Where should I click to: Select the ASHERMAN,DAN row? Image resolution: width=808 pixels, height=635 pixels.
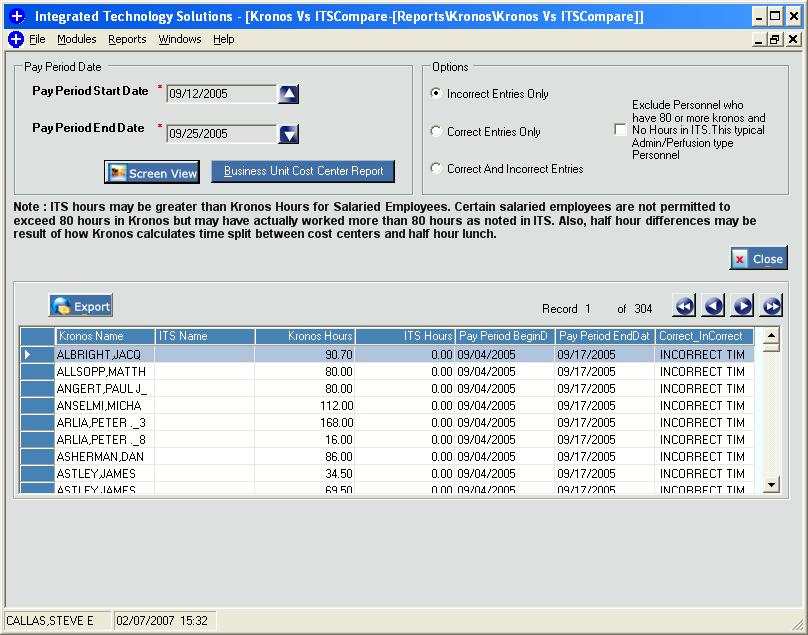click(x=387, y=456)
